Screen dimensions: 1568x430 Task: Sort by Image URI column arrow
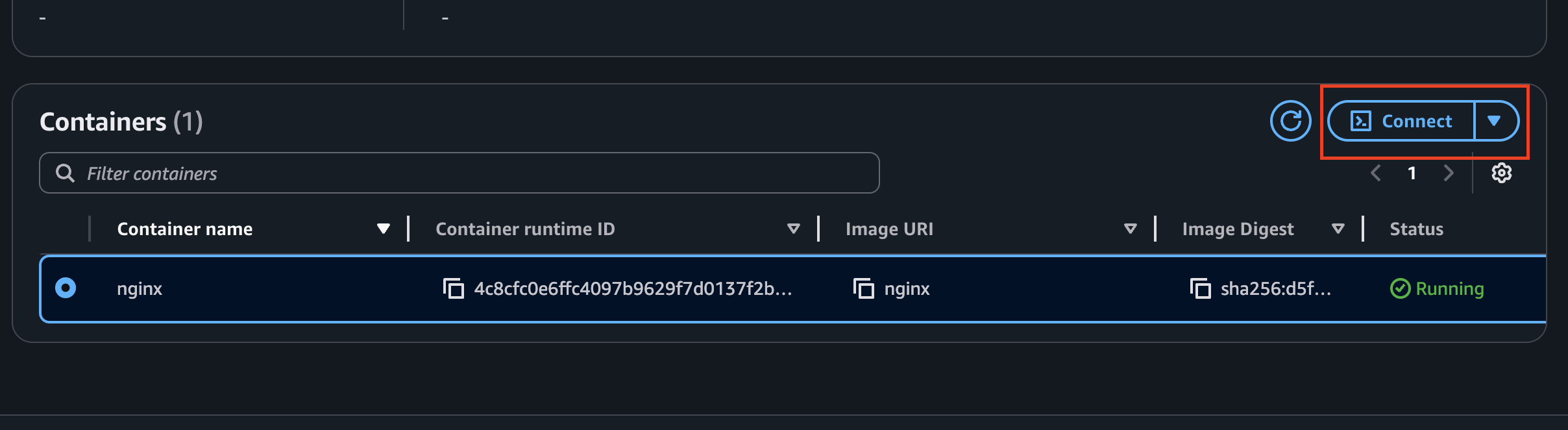[1130, 229]
